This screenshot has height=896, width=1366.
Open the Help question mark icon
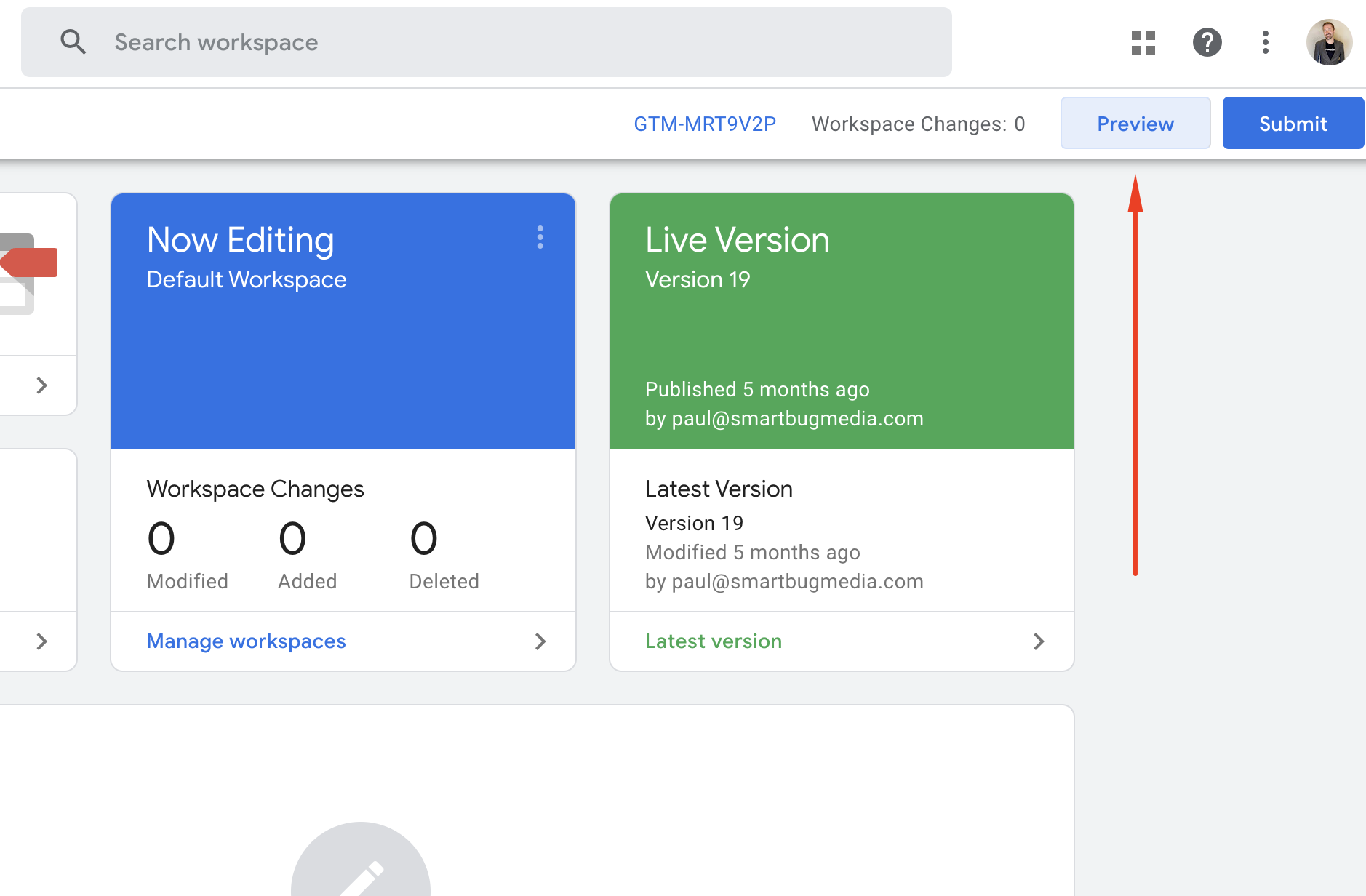pos(1207,42)
